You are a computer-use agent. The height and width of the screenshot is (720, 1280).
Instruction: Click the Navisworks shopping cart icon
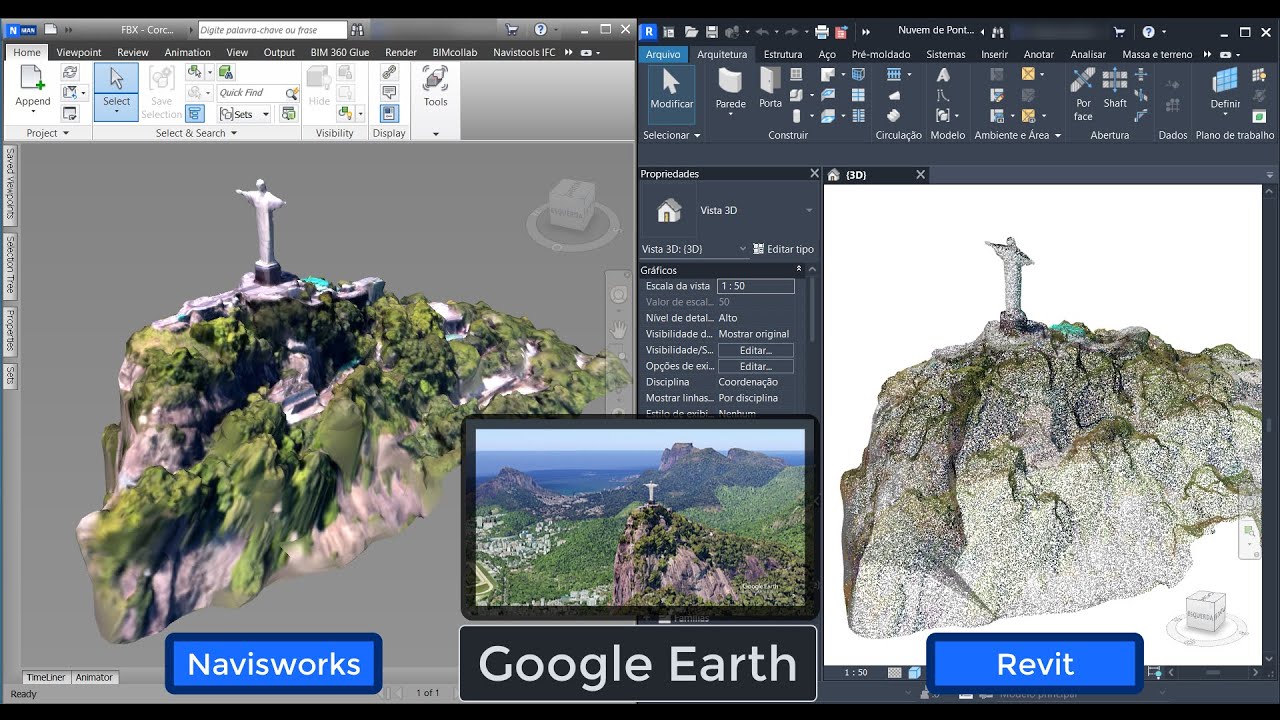(x=512, y=30)
